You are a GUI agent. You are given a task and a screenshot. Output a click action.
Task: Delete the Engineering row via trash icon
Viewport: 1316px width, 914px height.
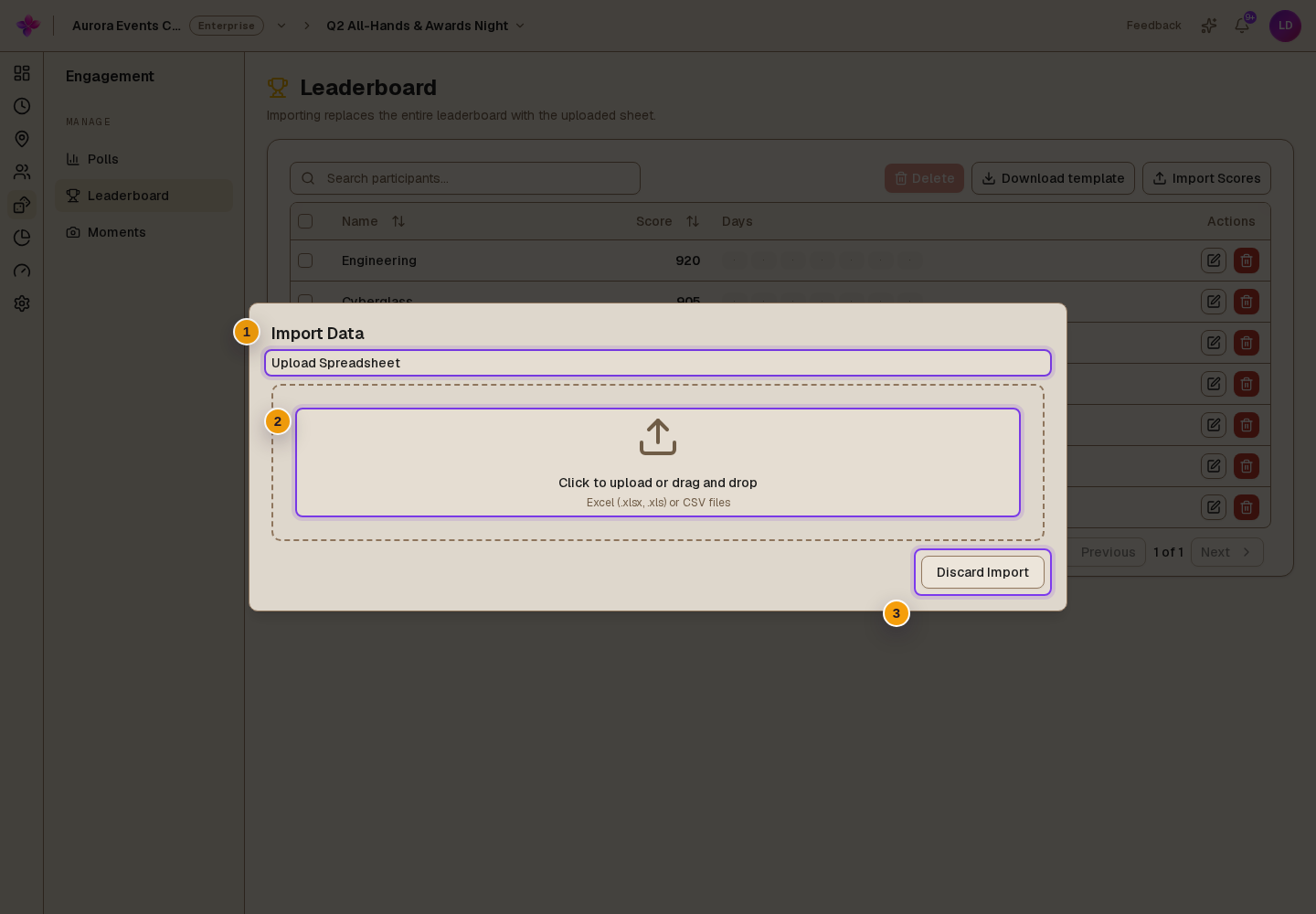coord(1247,260)
